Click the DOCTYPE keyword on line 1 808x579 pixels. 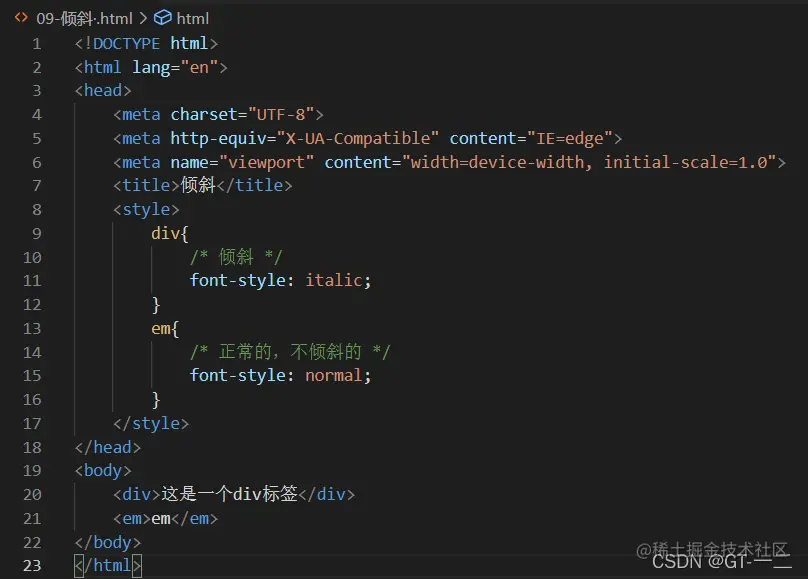click(x=126, y=44)
